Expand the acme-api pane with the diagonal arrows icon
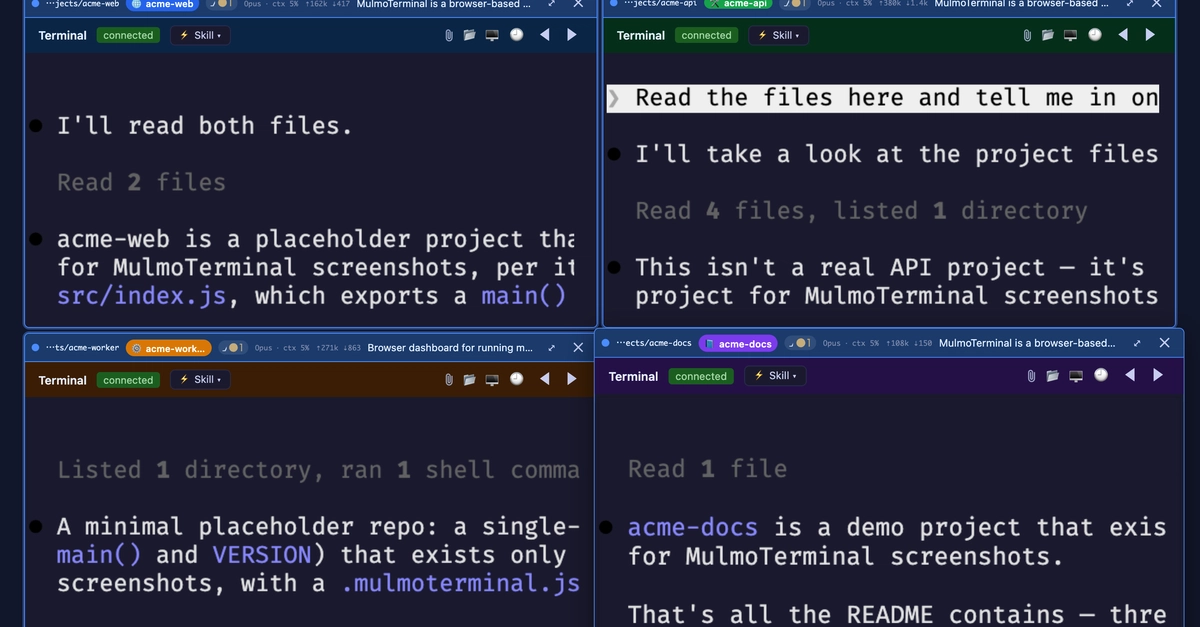Viewport: 1200px width, 627px height. 1131,4
